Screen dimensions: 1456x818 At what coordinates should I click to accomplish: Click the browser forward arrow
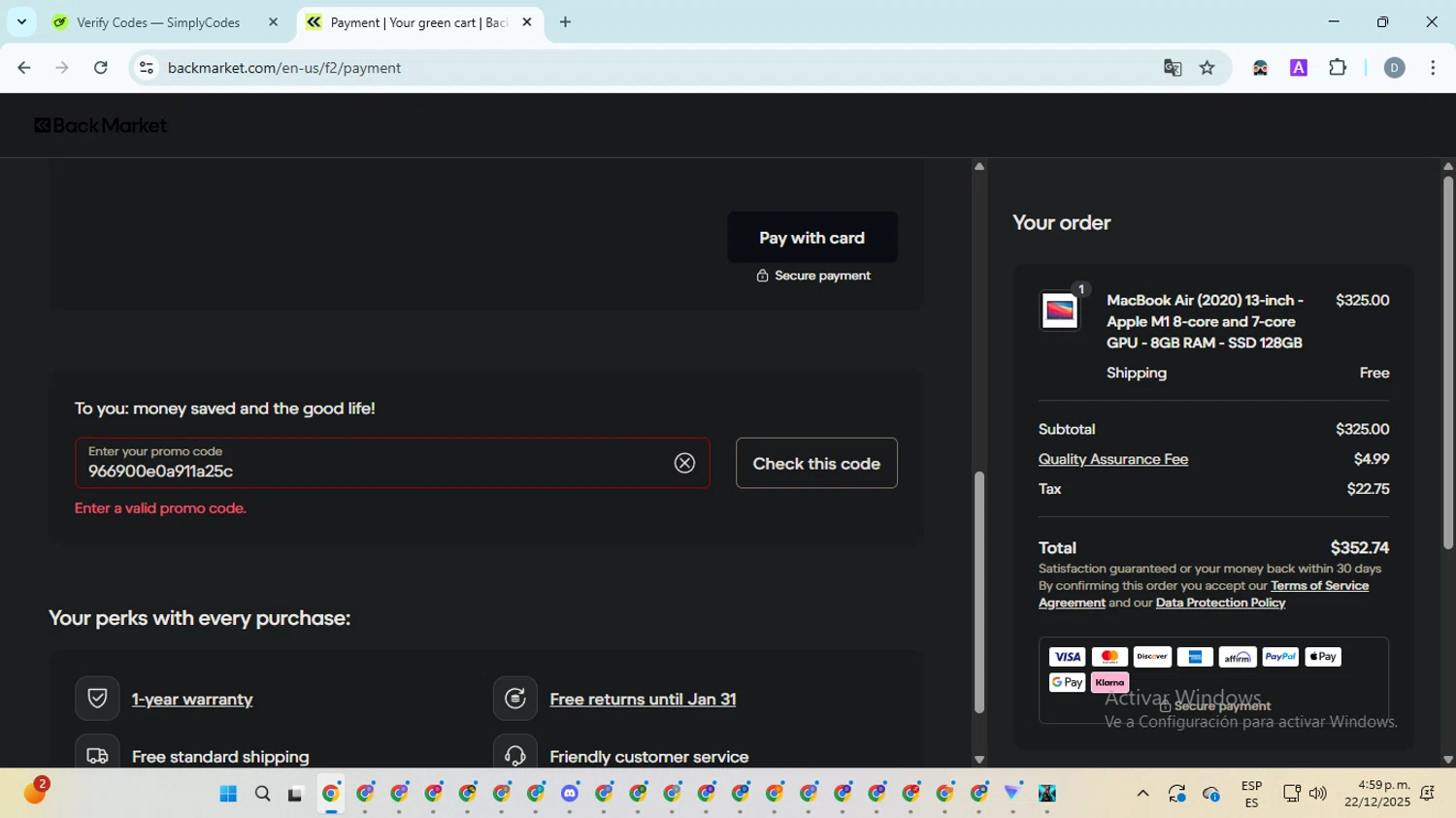(x=62, y=68)
